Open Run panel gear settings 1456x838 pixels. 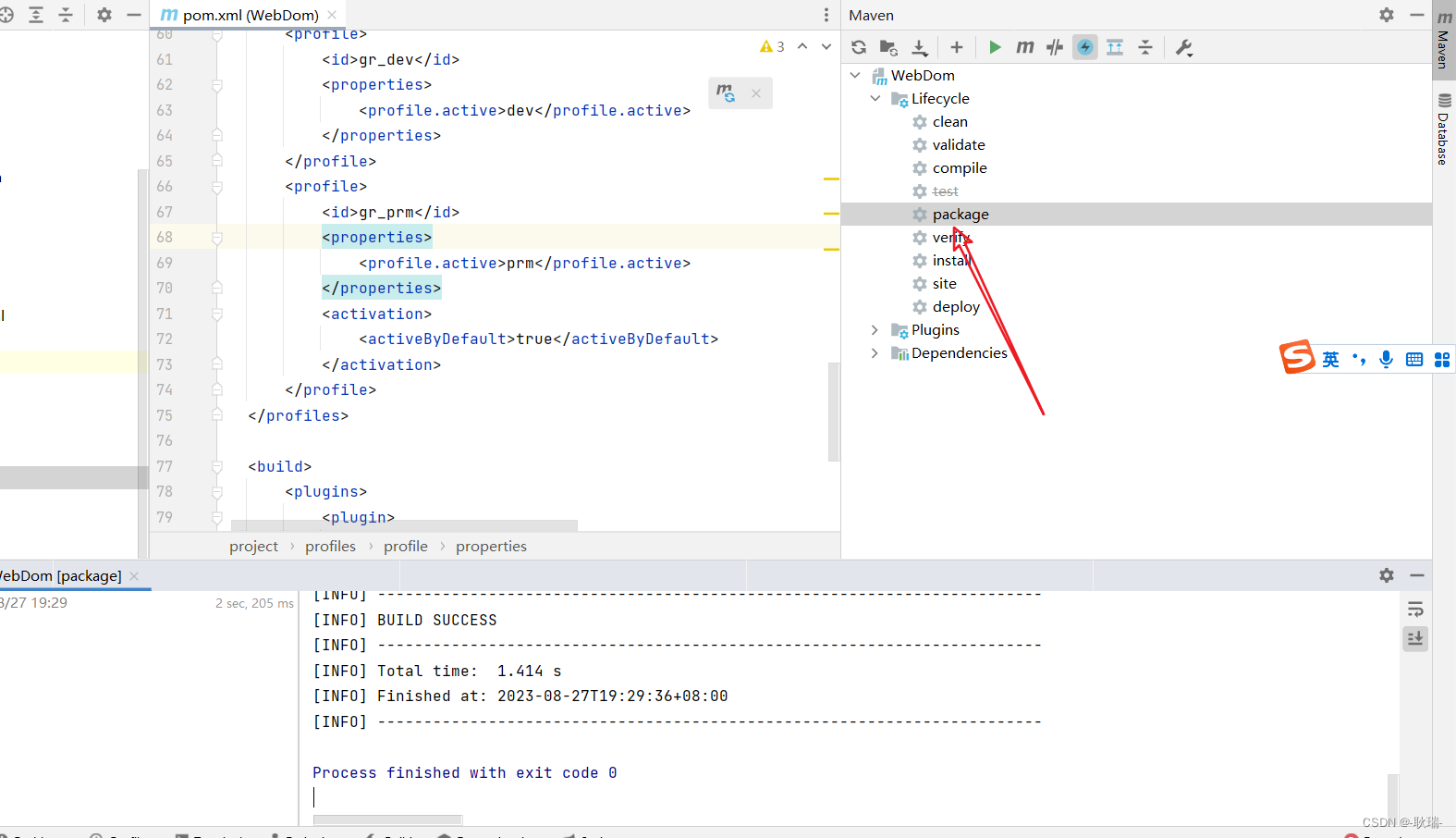click(x=1387, y=575)
